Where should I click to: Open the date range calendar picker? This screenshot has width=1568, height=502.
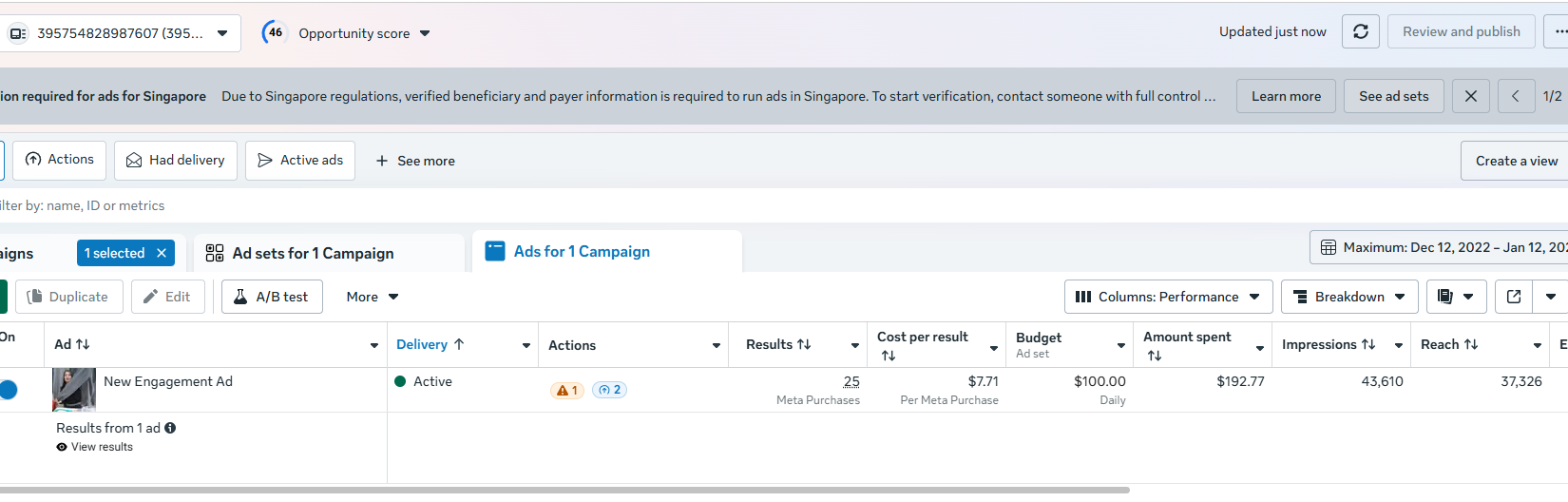tap(1440, 247)
